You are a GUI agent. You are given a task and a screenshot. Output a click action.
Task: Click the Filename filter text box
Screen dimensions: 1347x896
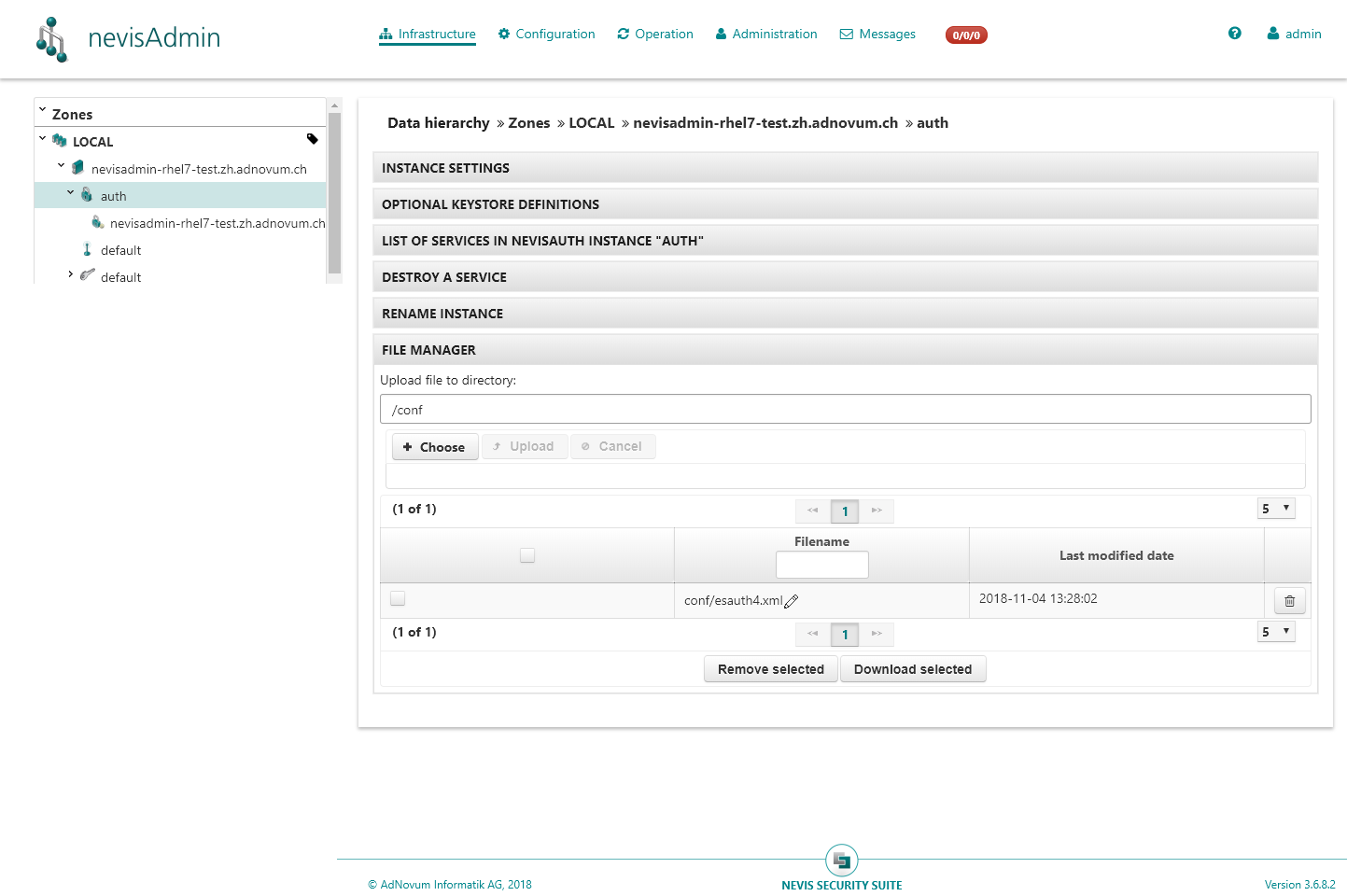tap(821, 565)
